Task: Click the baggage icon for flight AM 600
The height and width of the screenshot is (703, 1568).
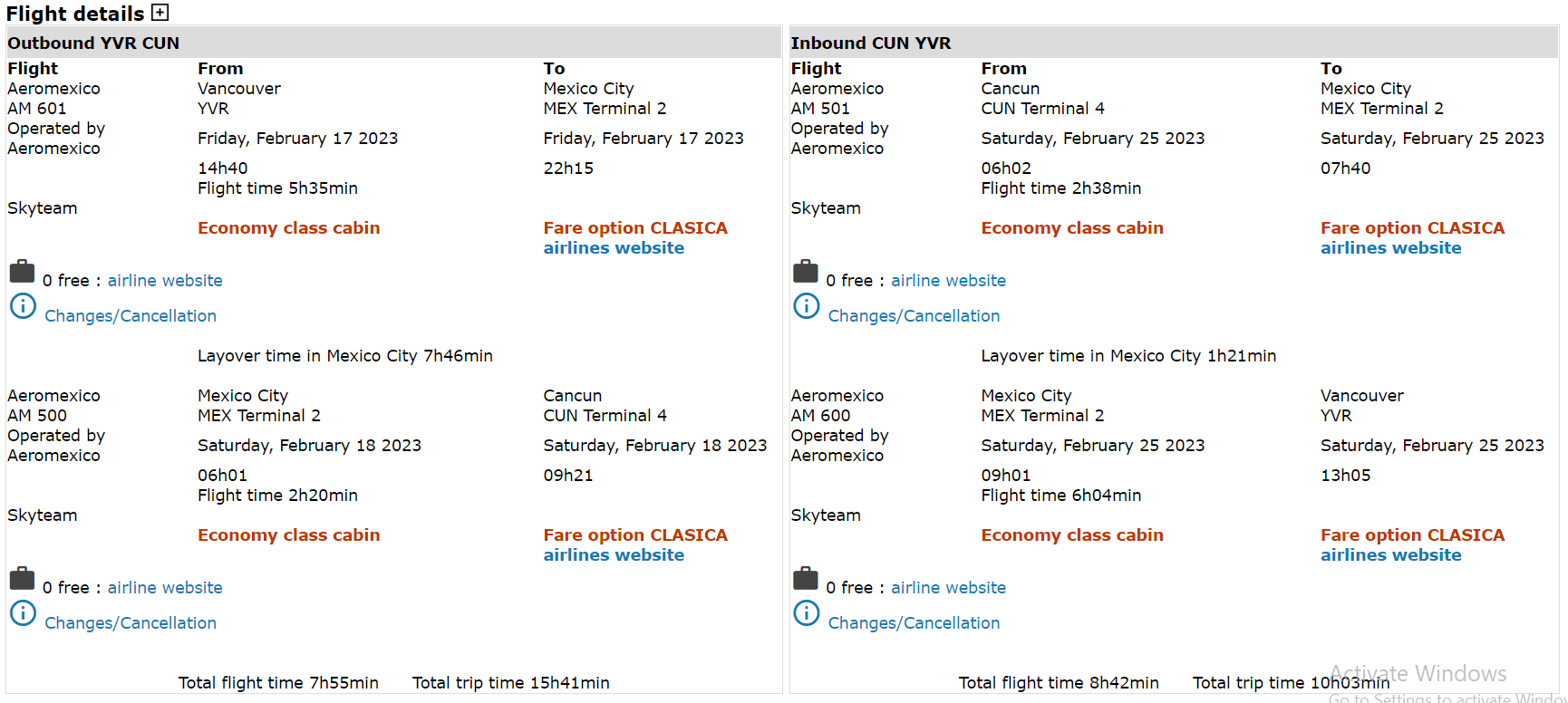Action: 806,579
